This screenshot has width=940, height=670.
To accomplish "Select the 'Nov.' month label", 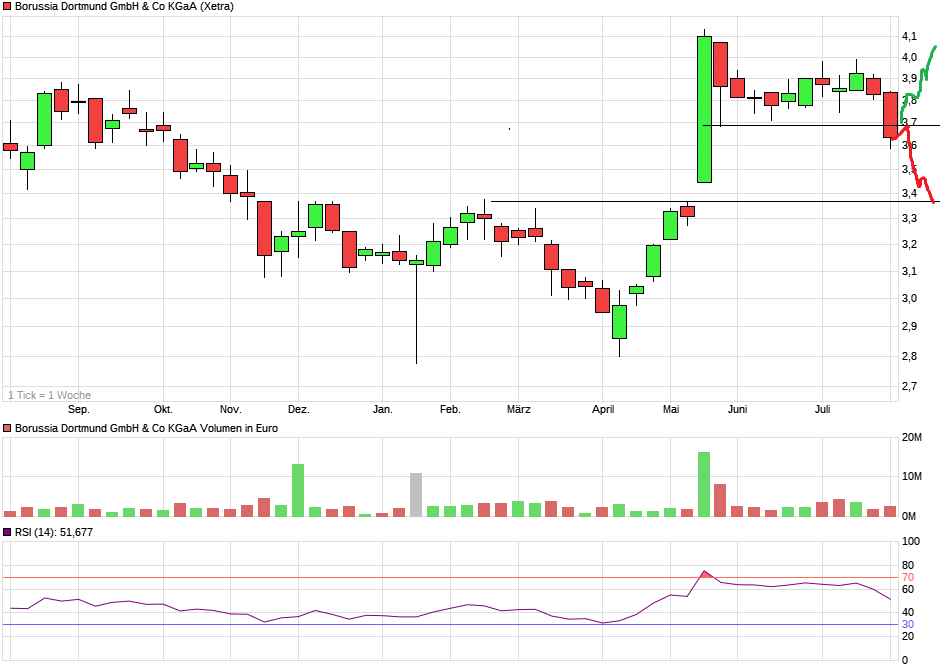I will coord(231,409).
